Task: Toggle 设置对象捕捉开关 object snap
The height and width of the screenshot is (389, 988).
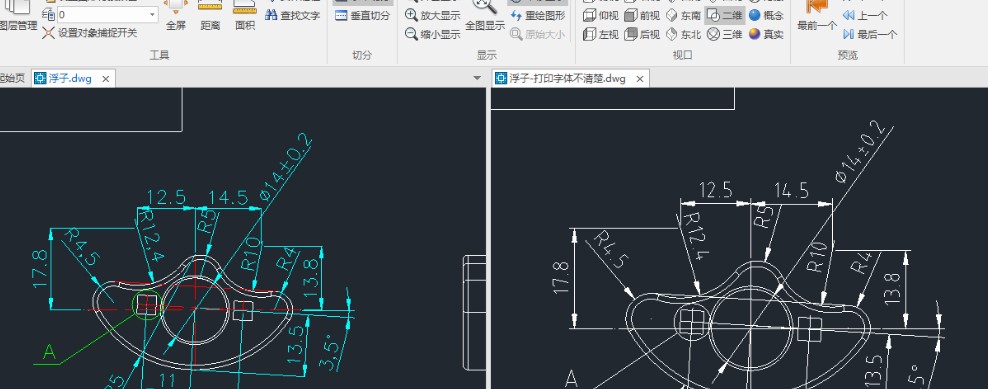Action: [x=89, y=33]
